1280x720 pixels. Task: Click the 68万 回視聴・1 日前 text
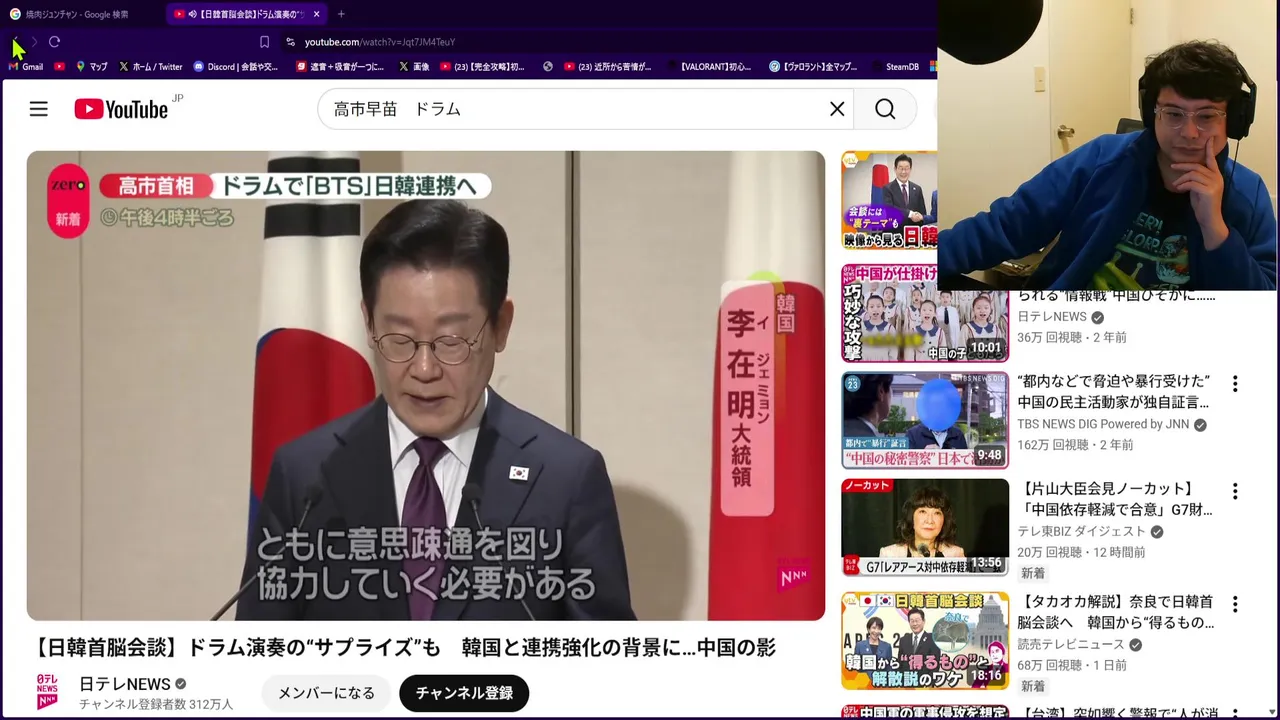(1072, 664)
